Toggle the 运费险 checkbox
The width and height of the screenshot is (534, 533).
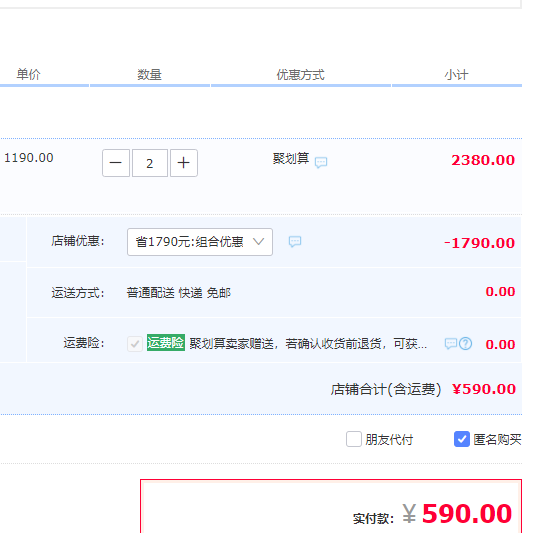click(135, 344)
